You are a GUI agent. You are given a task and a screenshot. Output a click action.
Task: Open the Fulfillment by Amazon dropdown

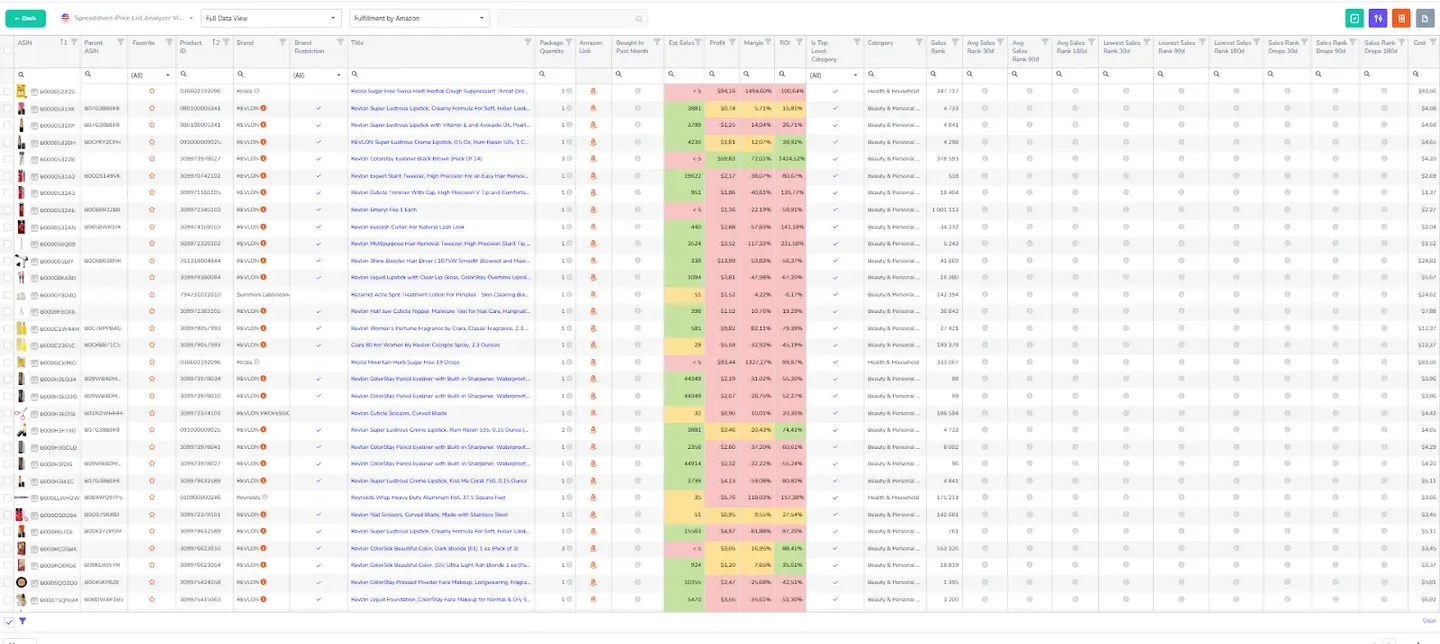coord(420,18)
